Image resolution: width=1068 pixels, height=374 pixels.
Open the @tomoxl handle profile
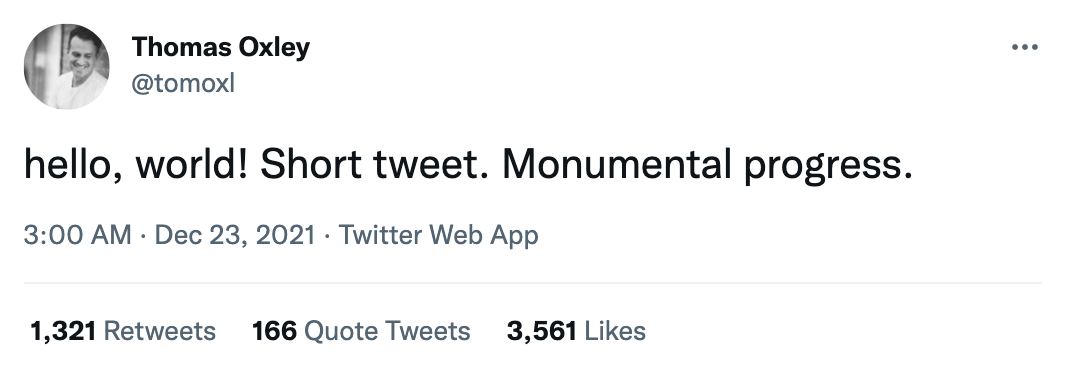pos(183,84)
